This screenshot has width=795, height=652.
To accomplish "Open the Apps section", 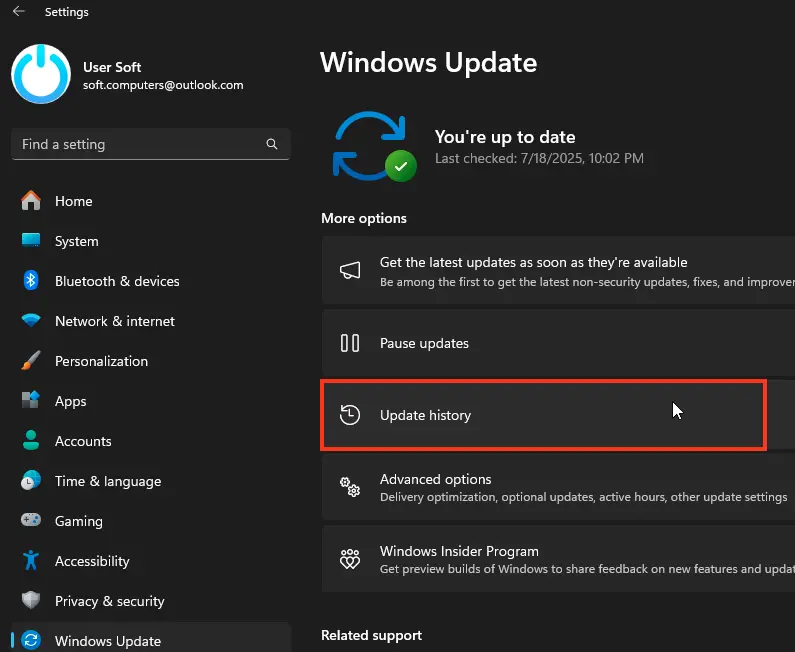I will [70, 401].
